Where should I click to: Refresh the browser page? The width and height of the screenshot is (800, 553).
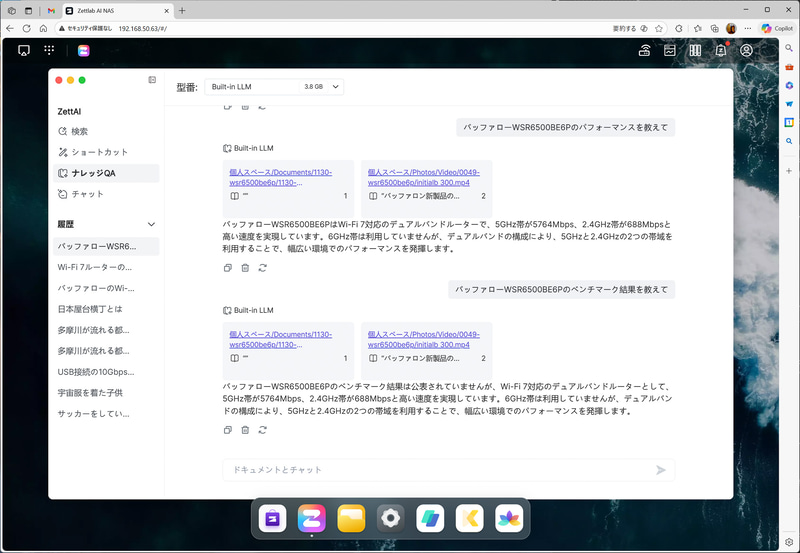[27, 29]
